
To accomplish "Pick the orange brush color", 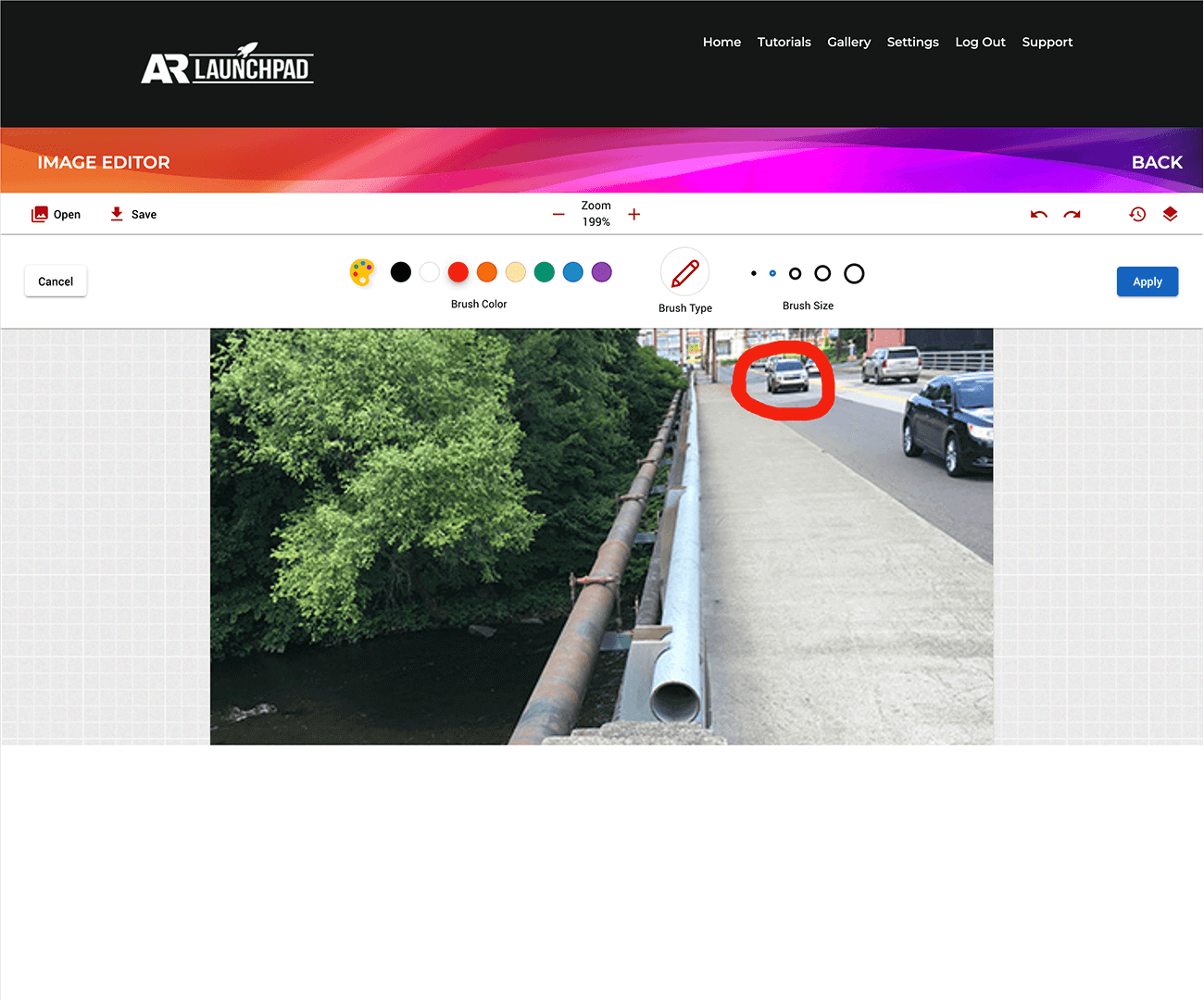I will pyautogui.click(x=487, y=272).
